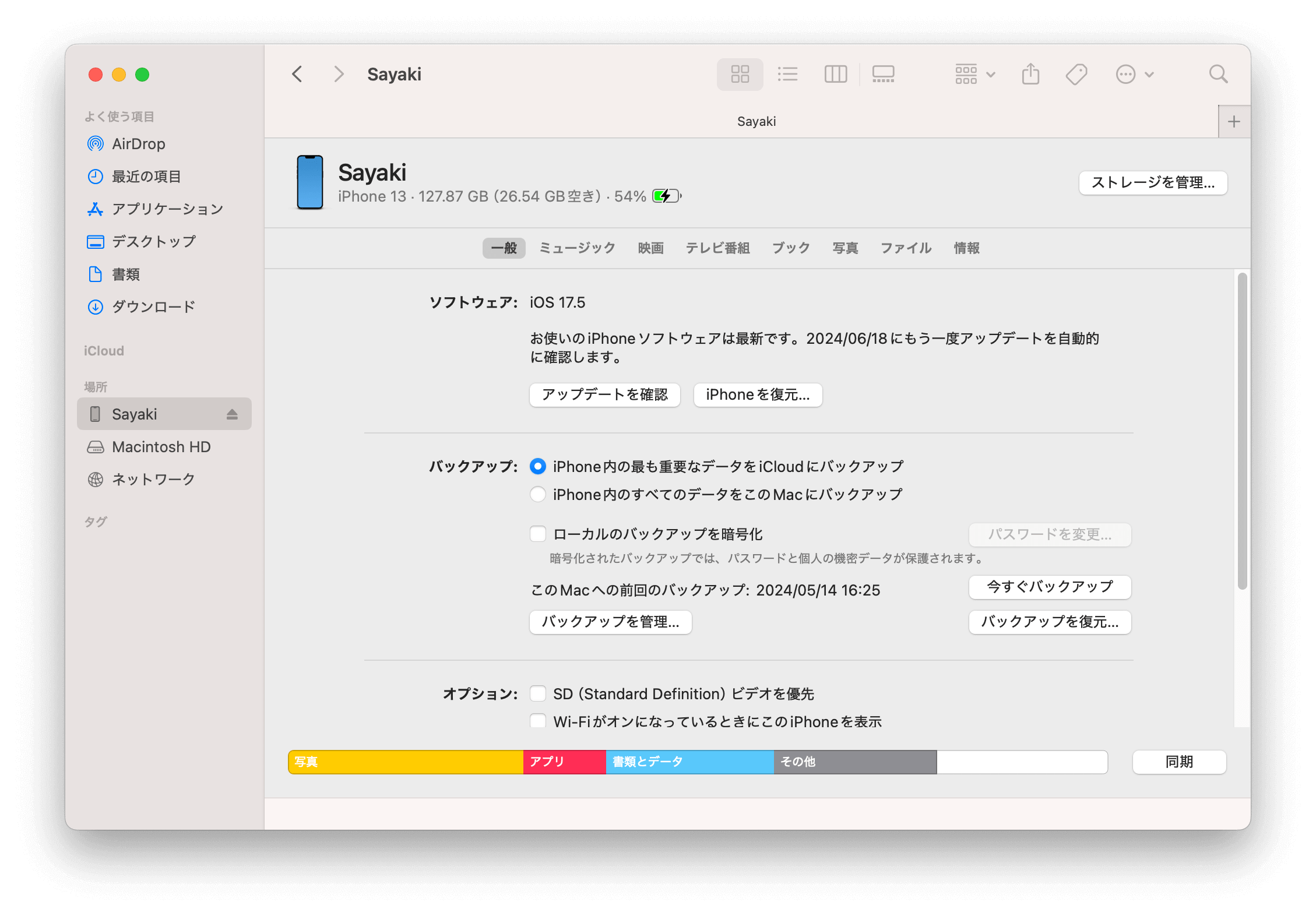Screen dimensions: 1316x916
Task: Click the iCloud sidebar section header
Action: [104, 351]
